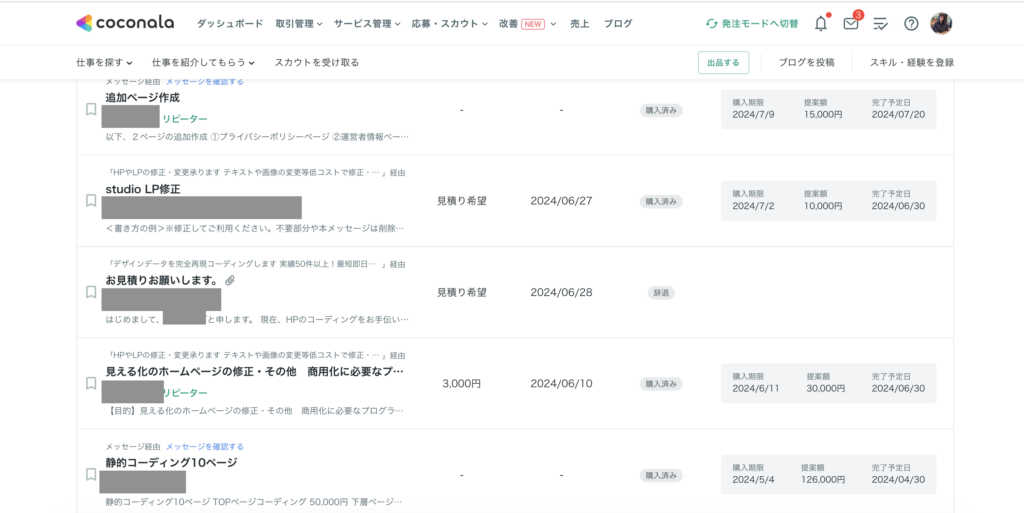
Task: Click the 発注モードへ切替 switch icon
Action: [711, 24]
